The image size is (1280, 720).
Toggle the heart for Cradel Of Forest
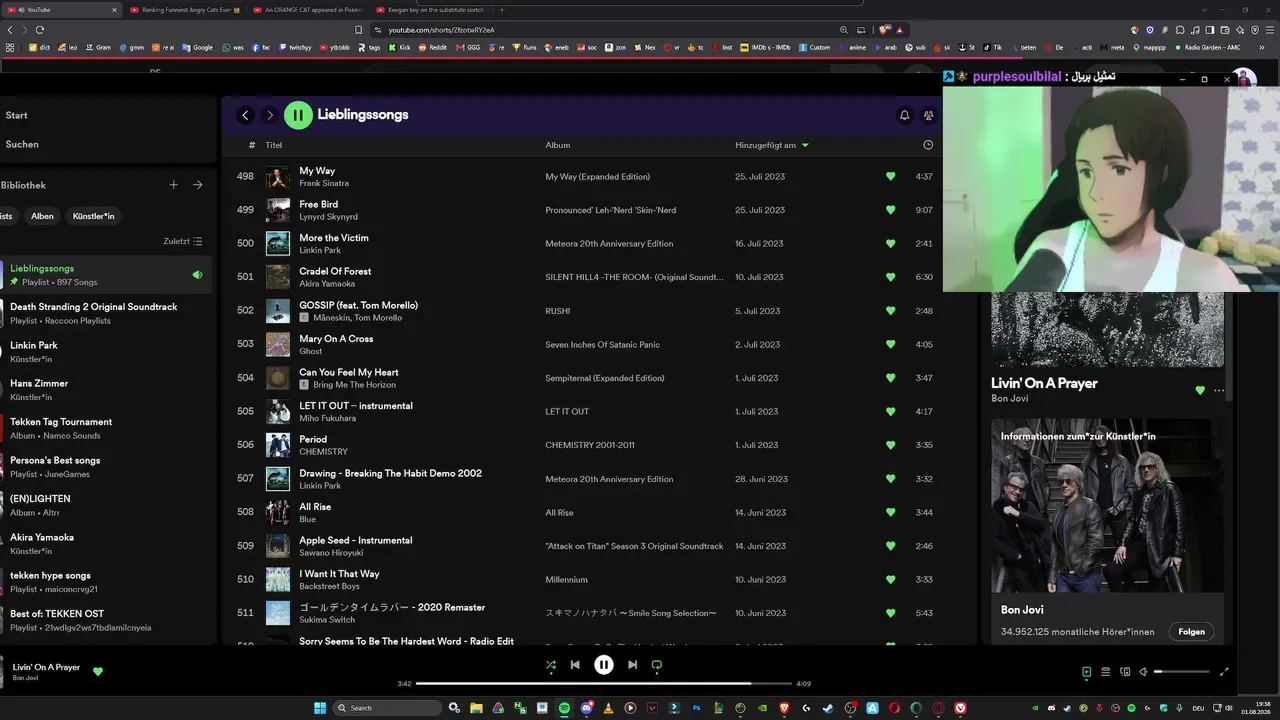(x=891, y=277)
